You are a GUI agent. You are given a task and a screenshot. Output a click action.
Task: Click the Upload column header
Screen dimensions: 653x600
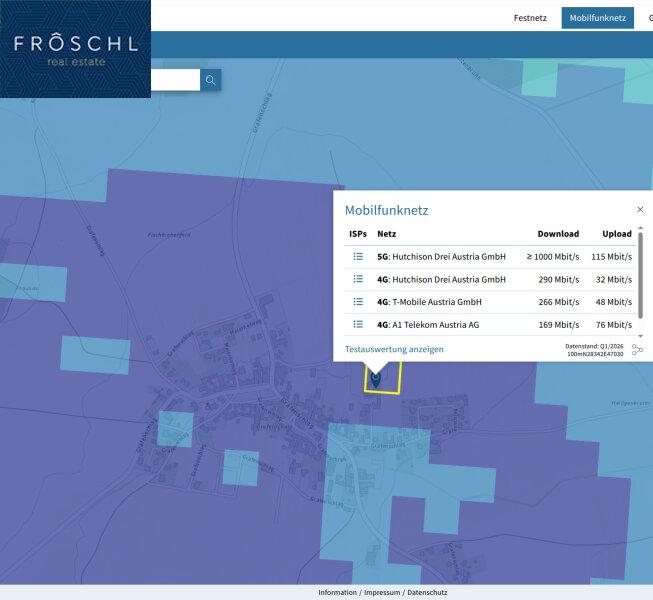pos(617,234)
